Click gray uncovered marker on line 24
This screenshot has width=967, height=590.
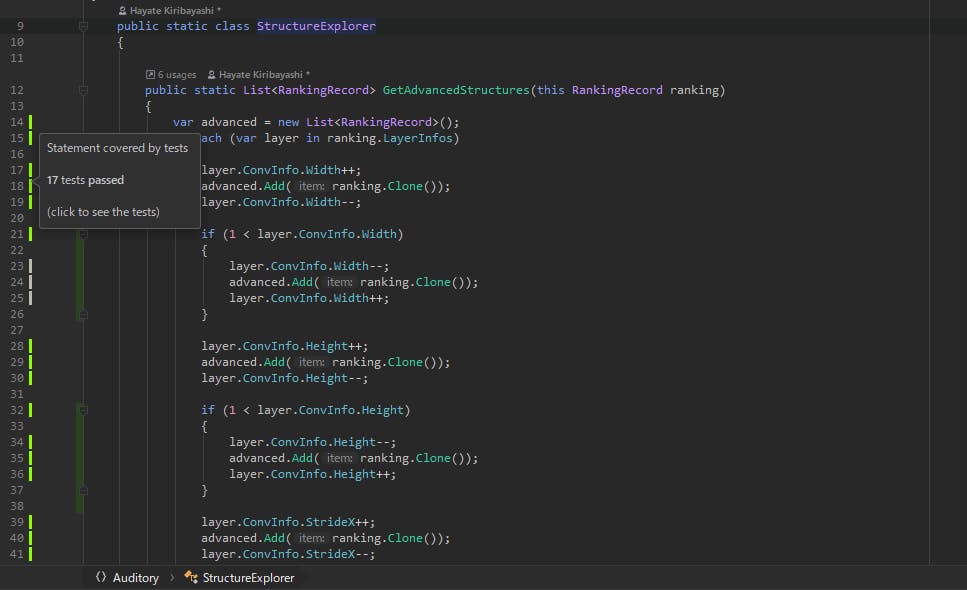pos(31,282)
